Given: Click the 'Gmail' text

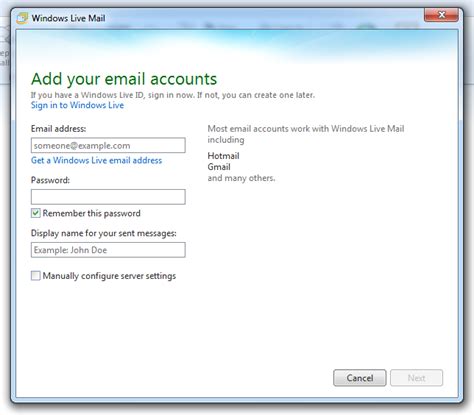Looking at the screenshot, I should click(219, 167).
